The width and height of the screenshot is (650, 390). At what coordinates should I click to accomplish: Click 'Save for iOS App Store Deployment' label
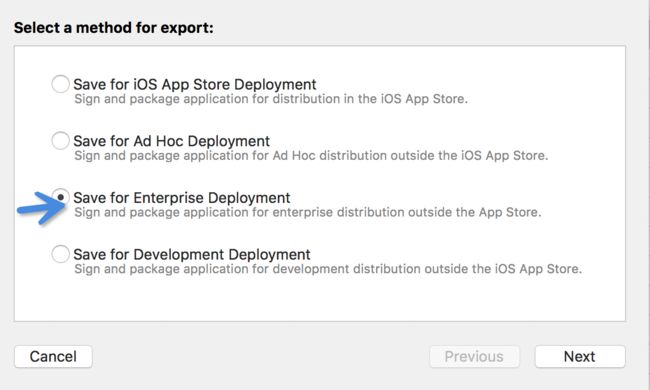pos(195,84)
